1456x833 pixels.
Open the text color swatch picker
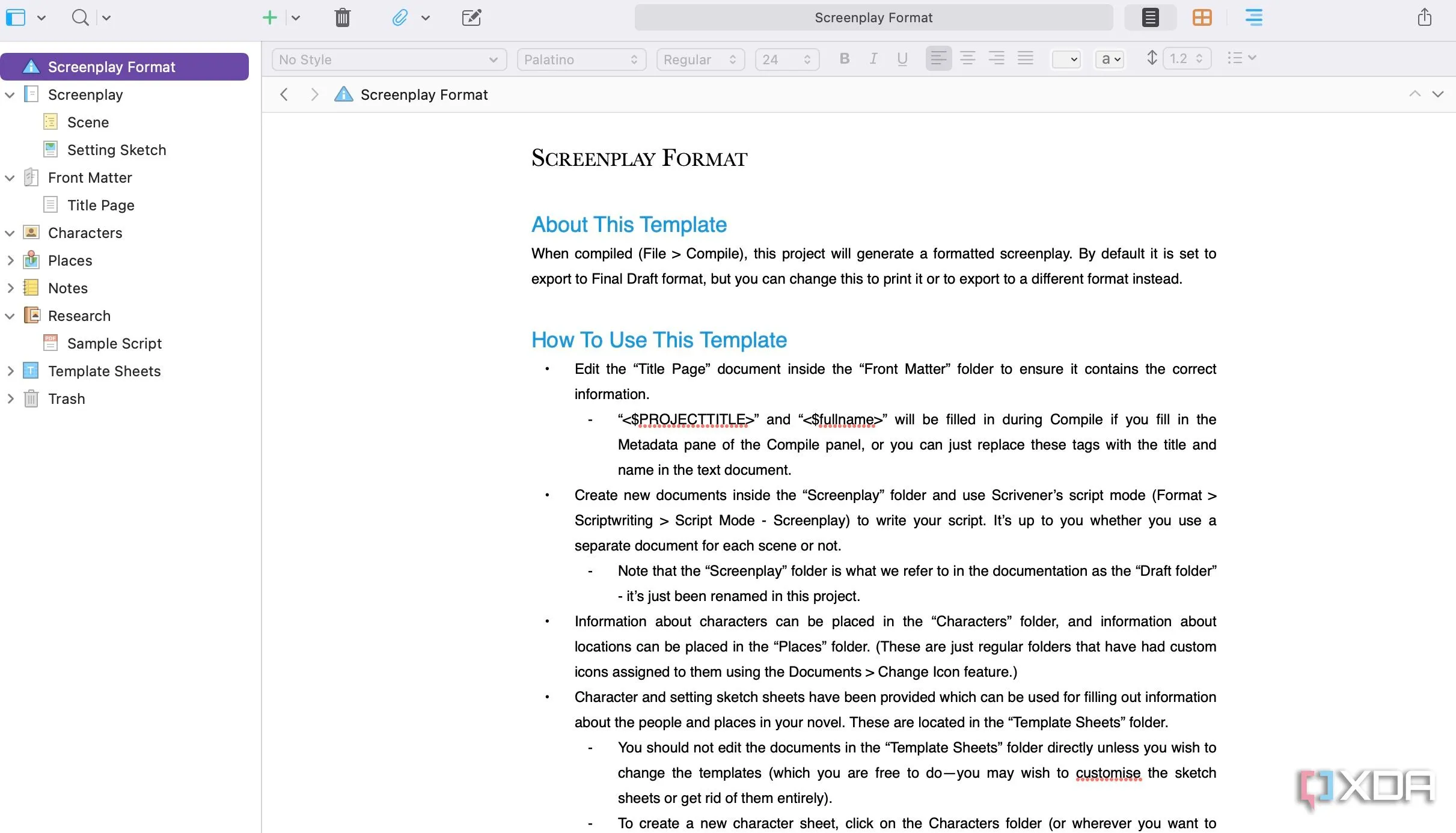[1066, 59]
